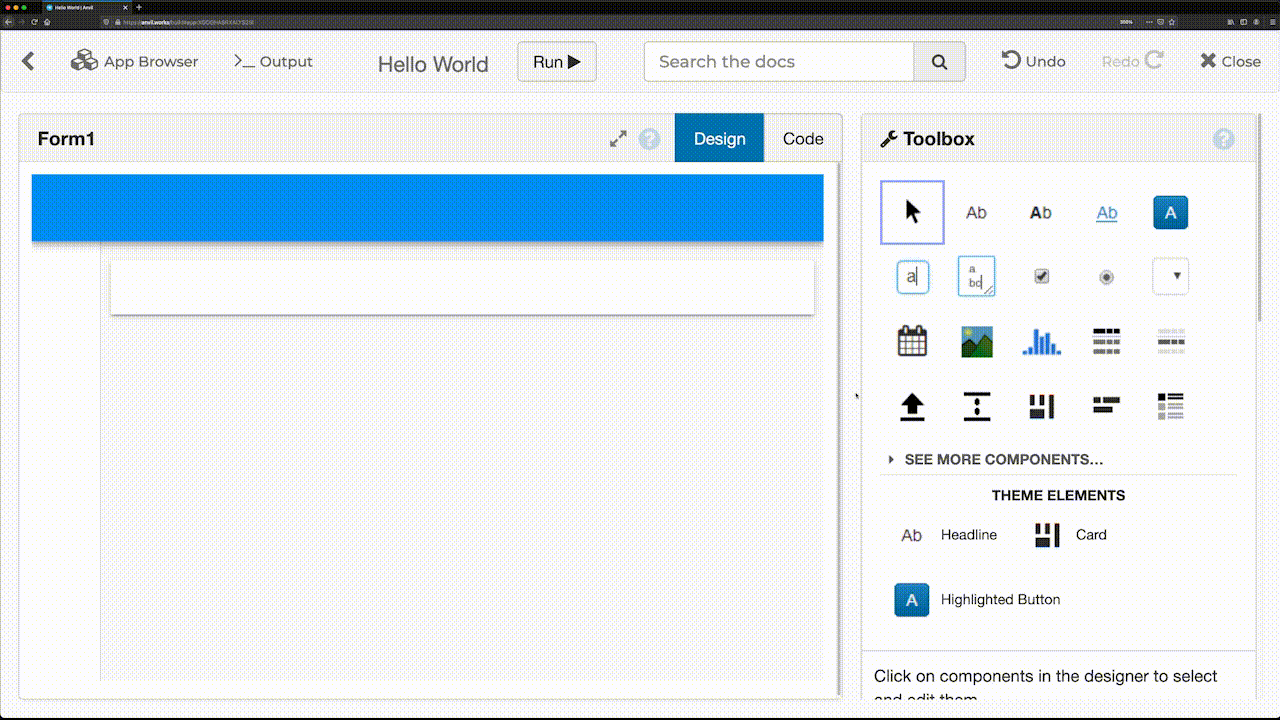
Task: Pick the Spacer component
Action: (x=976, y=406)
